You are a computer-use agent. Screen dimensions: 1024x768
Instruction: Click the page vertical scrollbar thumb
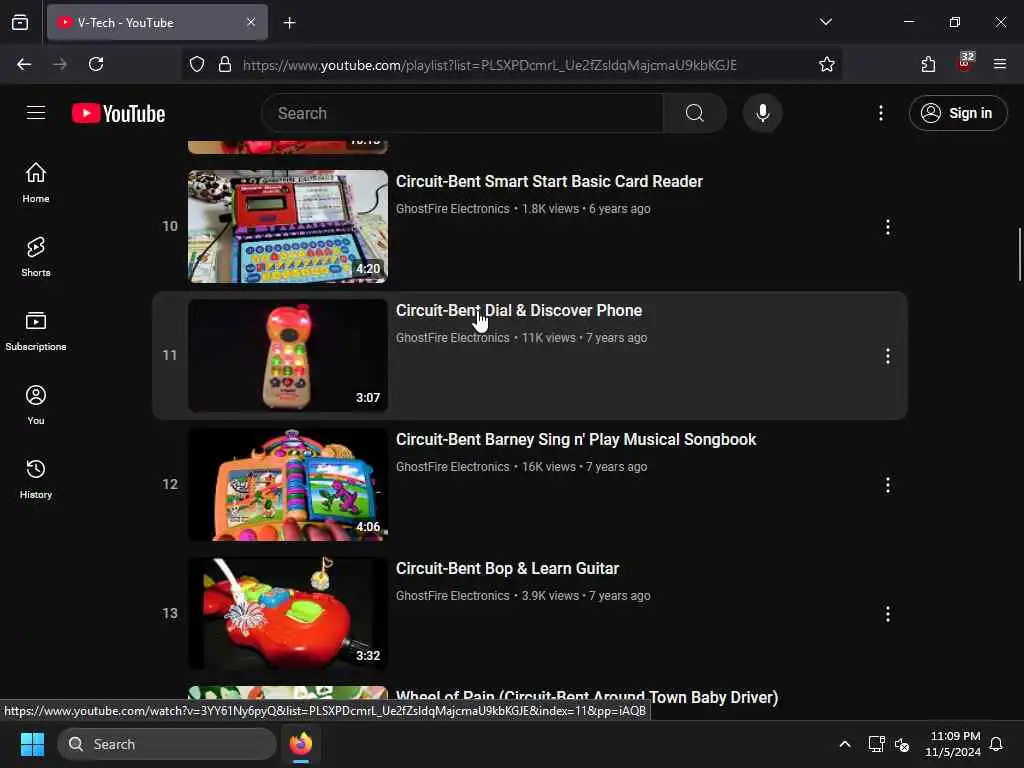click(x=1019, y=255)
